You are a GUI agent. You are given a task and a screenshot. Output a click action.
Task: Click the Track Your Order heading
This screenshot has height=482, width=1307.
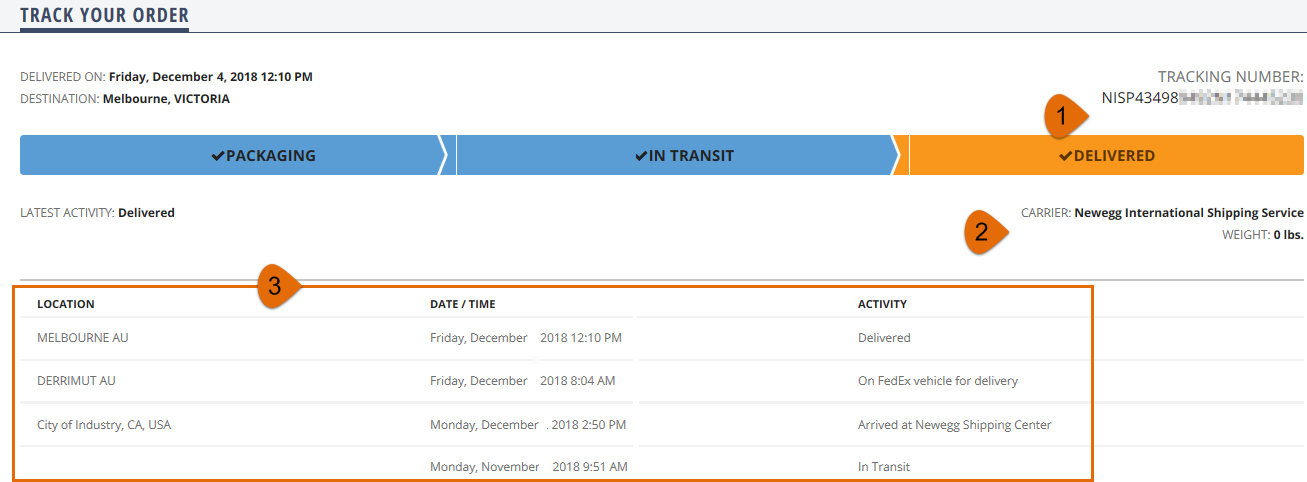(x=104, y=16)
